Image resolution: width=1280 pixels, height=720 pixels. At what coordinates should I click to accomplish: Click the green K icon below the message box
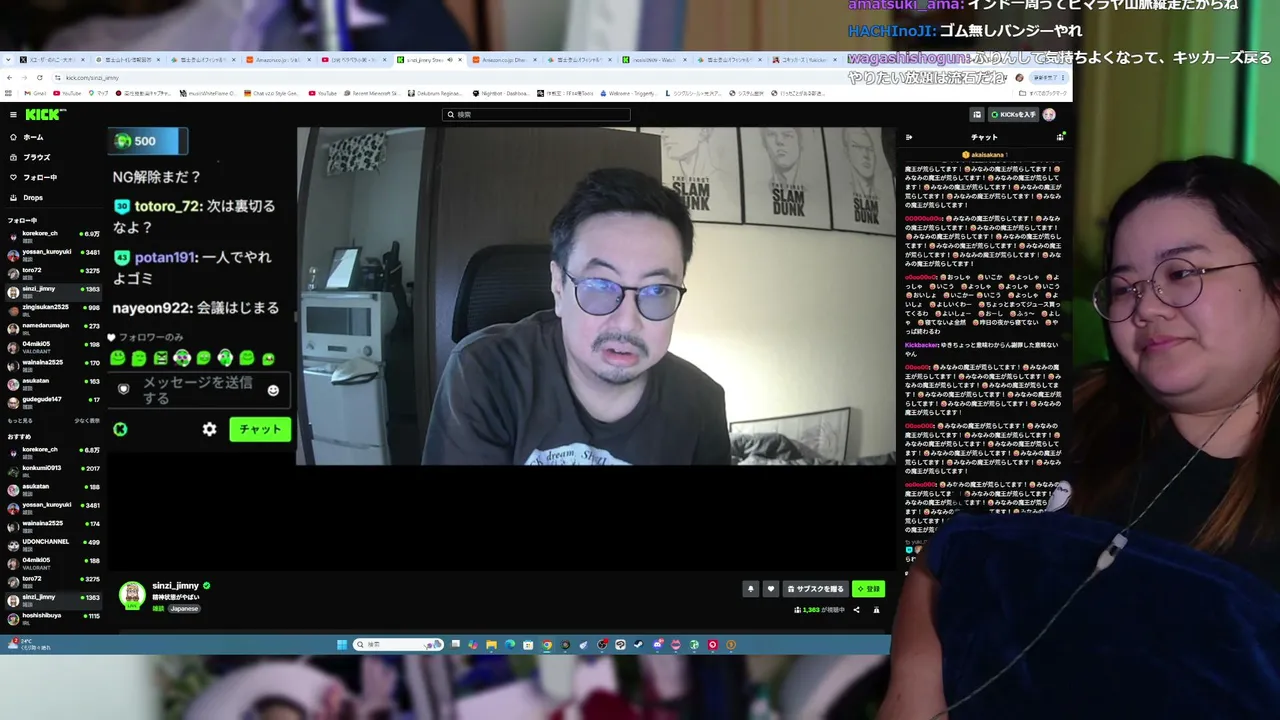(120, 429)
